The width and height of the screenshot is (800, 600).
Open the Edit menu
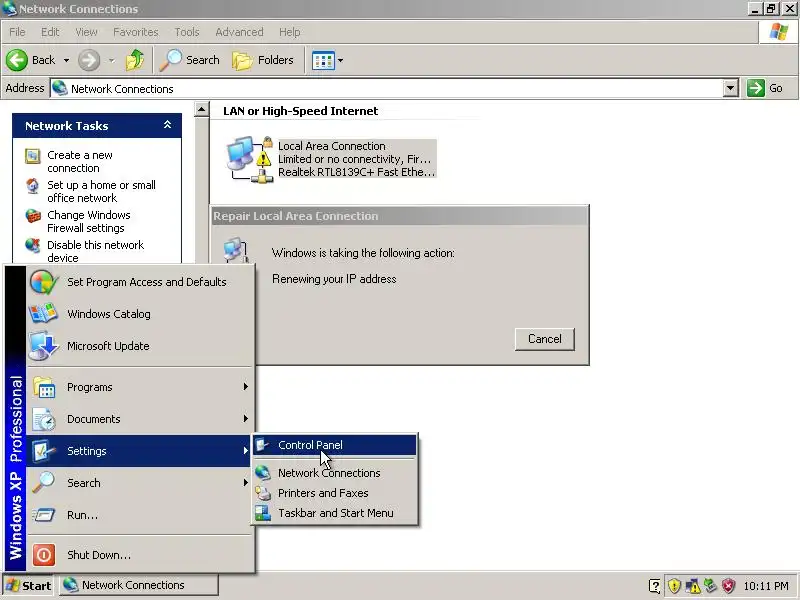click(50, 32)
